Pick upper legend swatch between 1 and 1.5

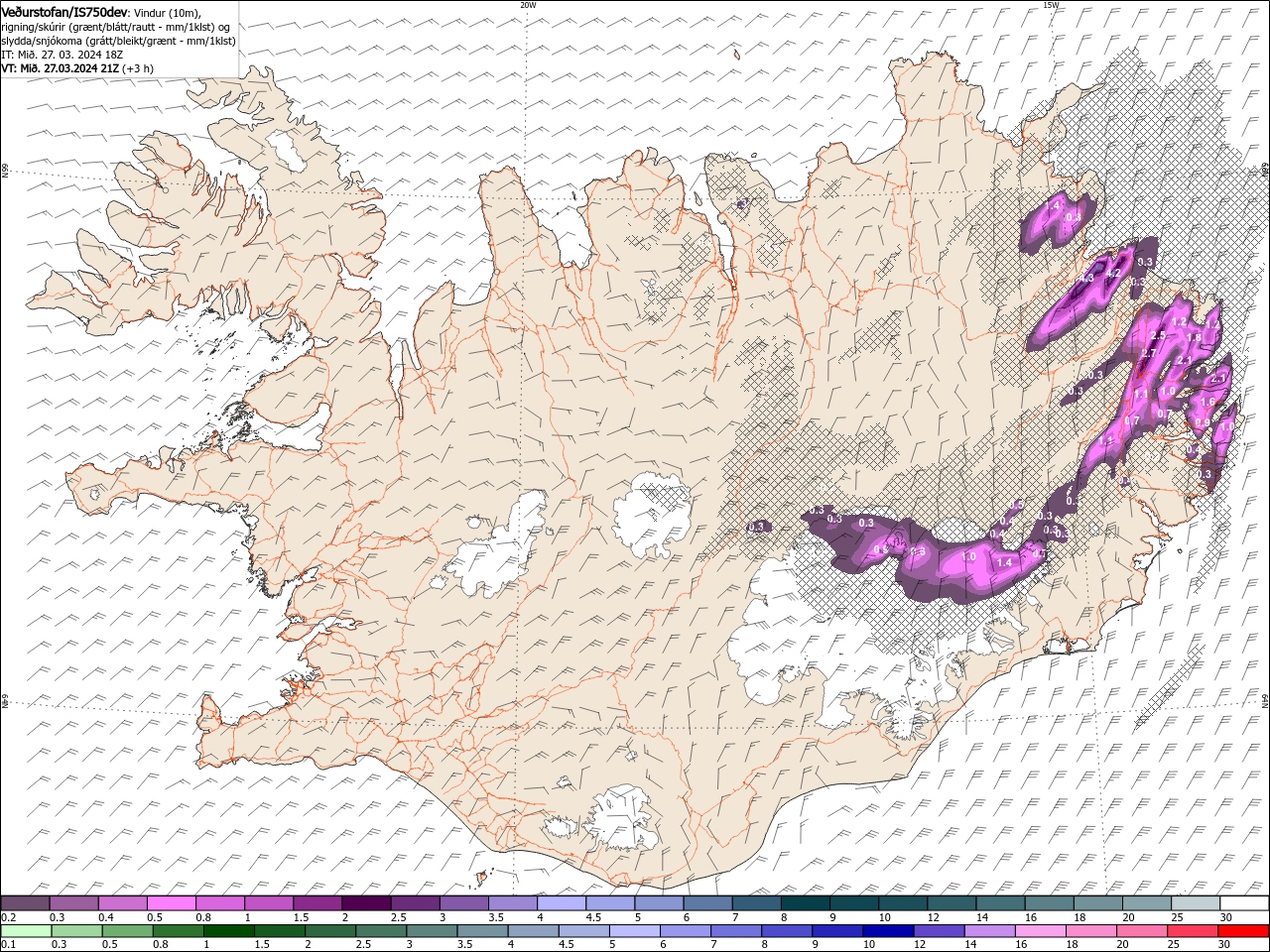[x=269, y=902]
